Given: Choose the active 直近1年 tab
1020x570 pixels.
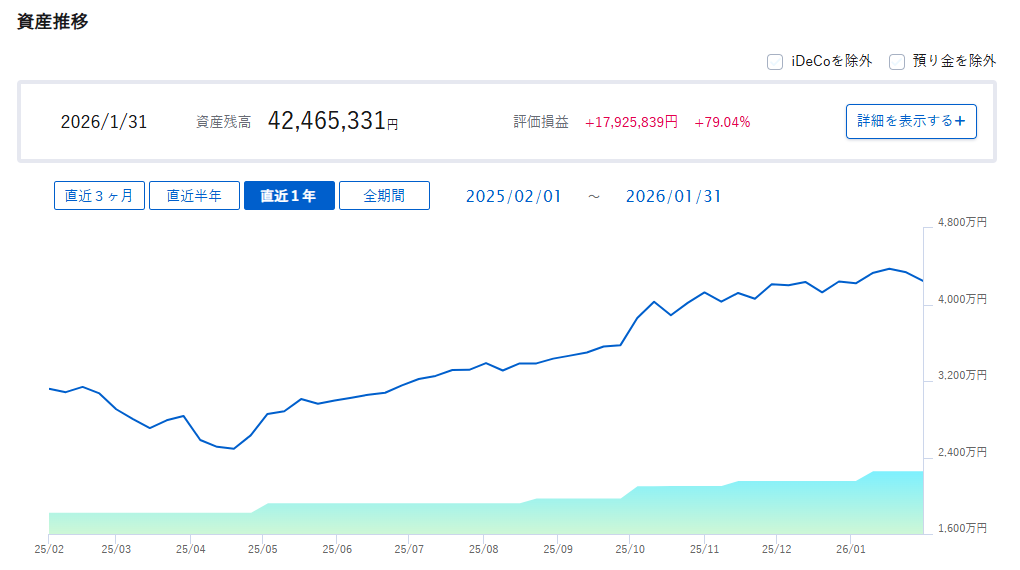Looking at the screenshot, I should point(289,196).
